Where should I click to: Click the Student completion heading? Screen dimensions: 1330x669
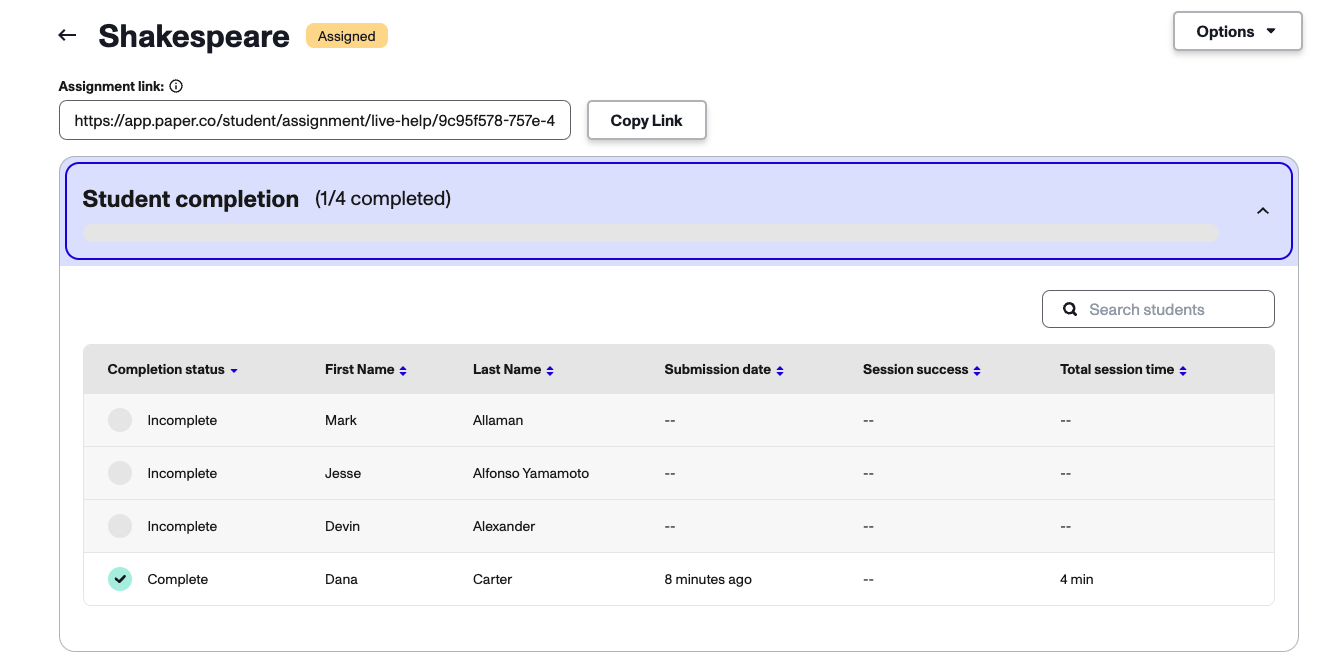191,199
